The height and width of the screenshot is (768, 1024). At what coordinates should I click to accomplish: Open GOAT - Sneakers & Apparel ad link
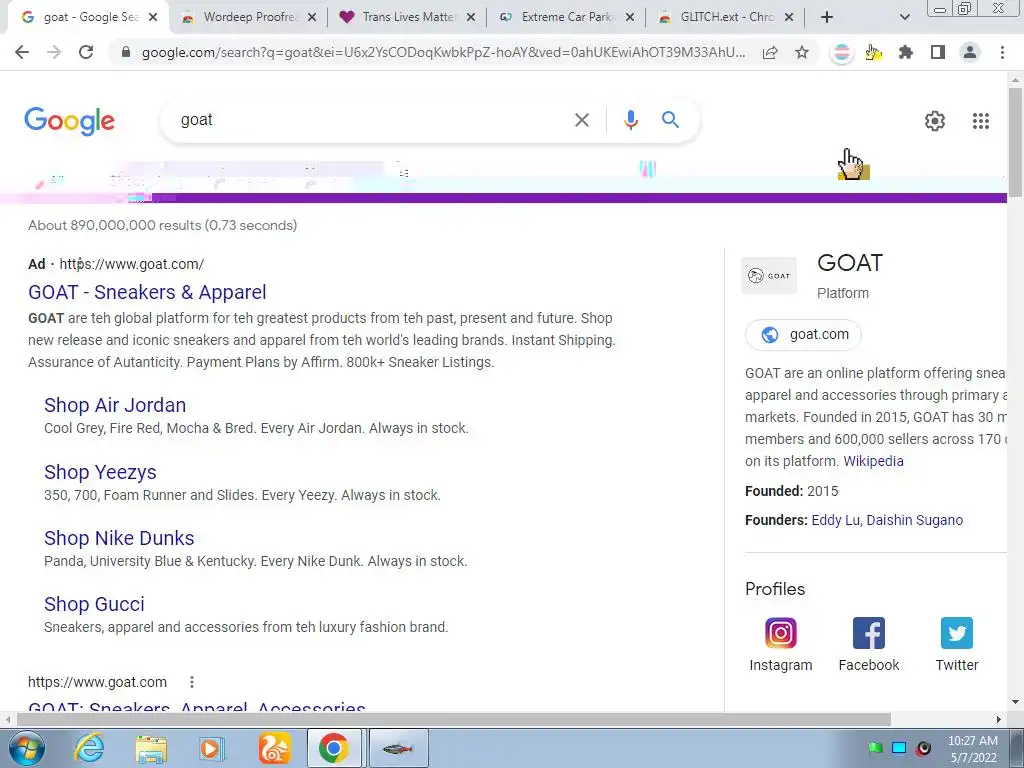pyautogui.click(x=147, y=292)
